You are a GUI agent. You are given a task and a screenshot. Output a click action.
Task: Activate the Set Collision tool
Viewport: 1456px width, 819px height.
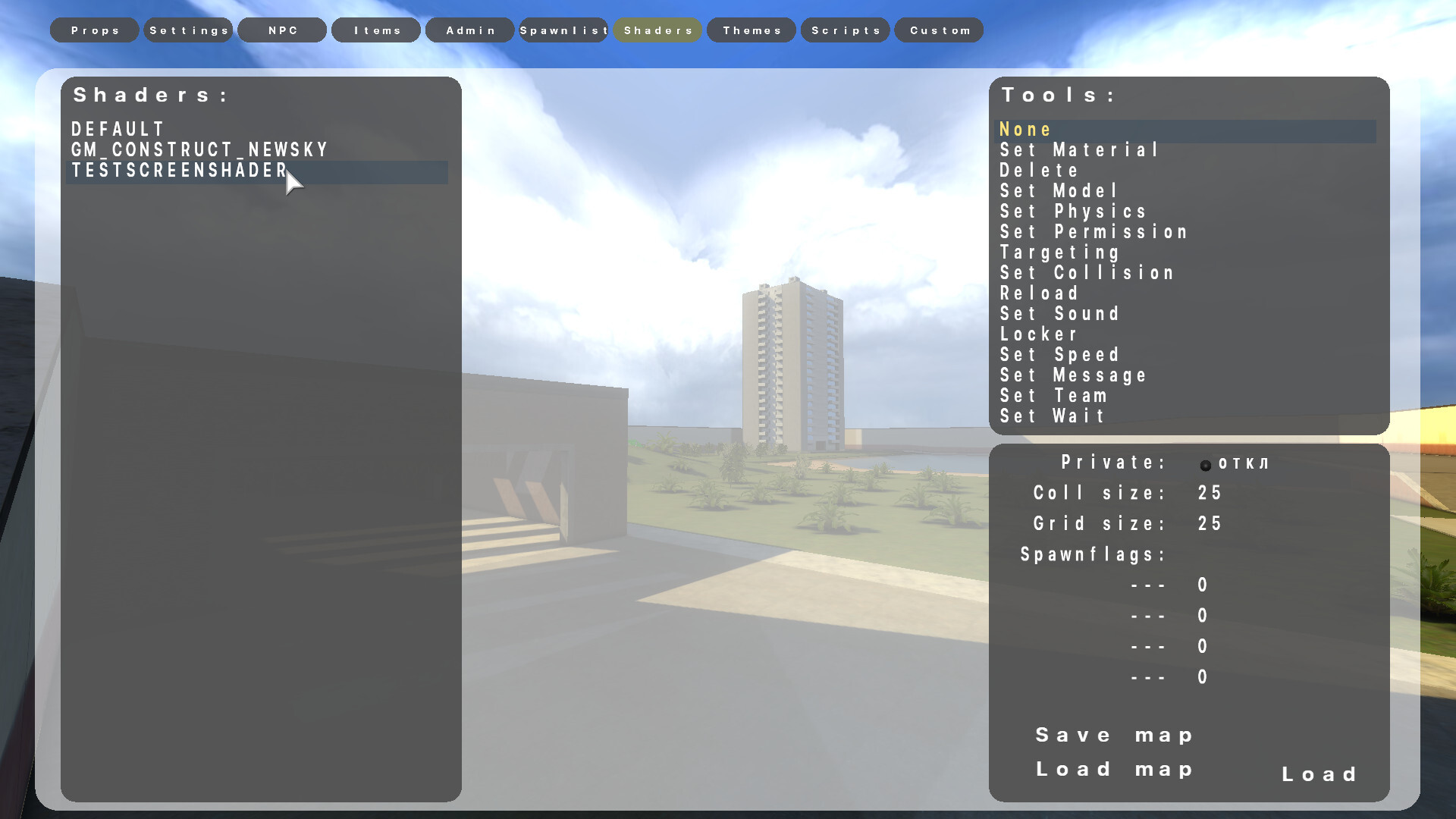click(1087, 273)
